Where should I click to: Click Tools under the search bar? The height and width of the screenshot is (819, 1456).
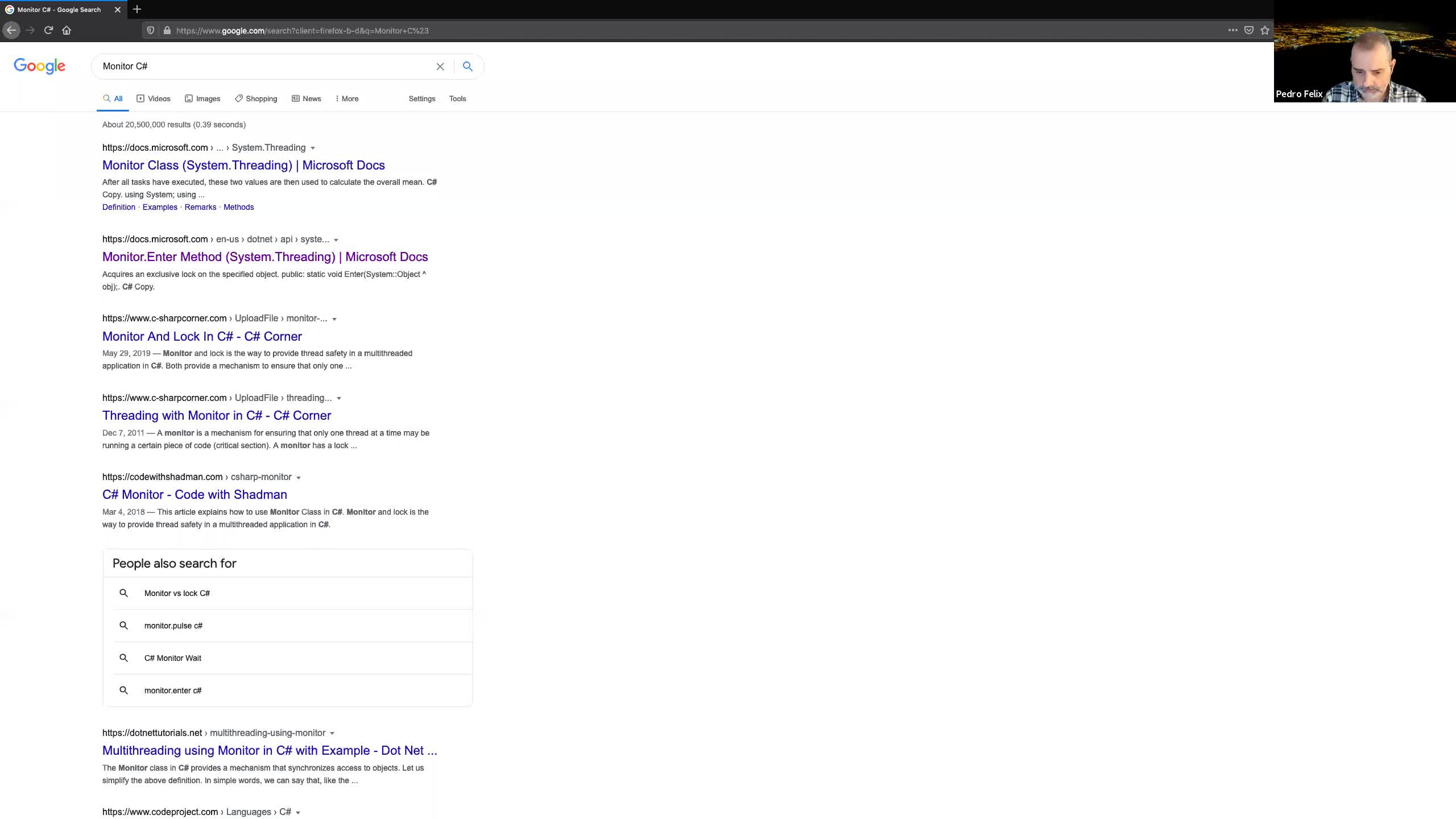click(457, 98)
